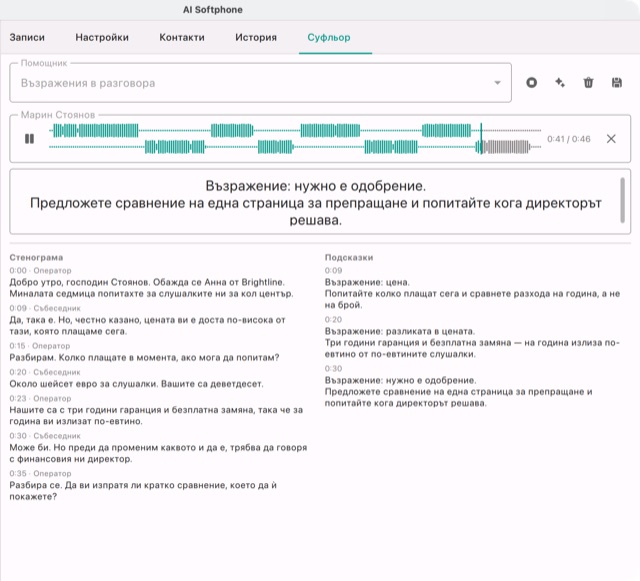Select the История tab
The height and width of the screenshot is (581, 640).
click(256, 38)
